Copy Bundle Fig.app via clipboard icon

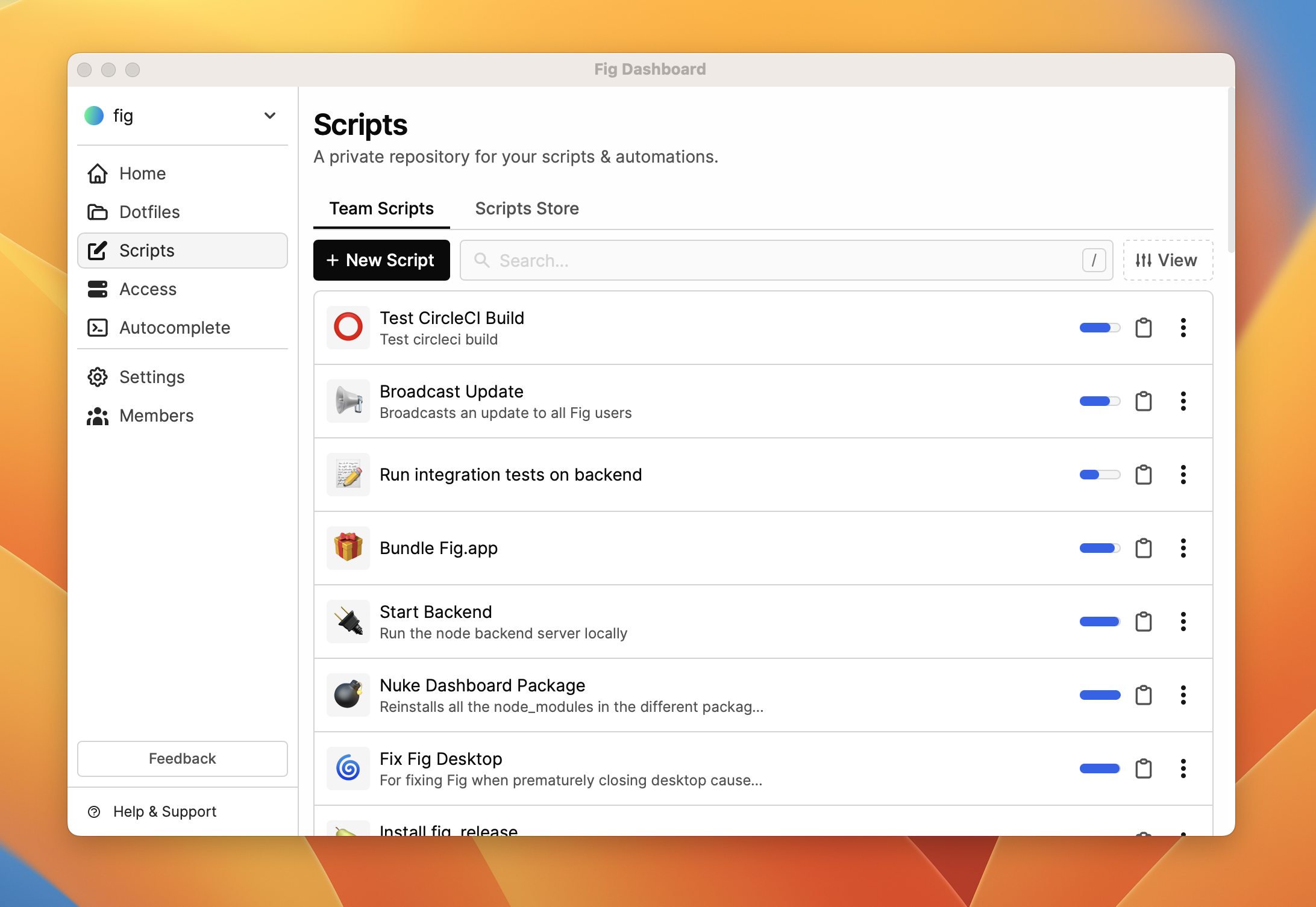pos(1144,548)
